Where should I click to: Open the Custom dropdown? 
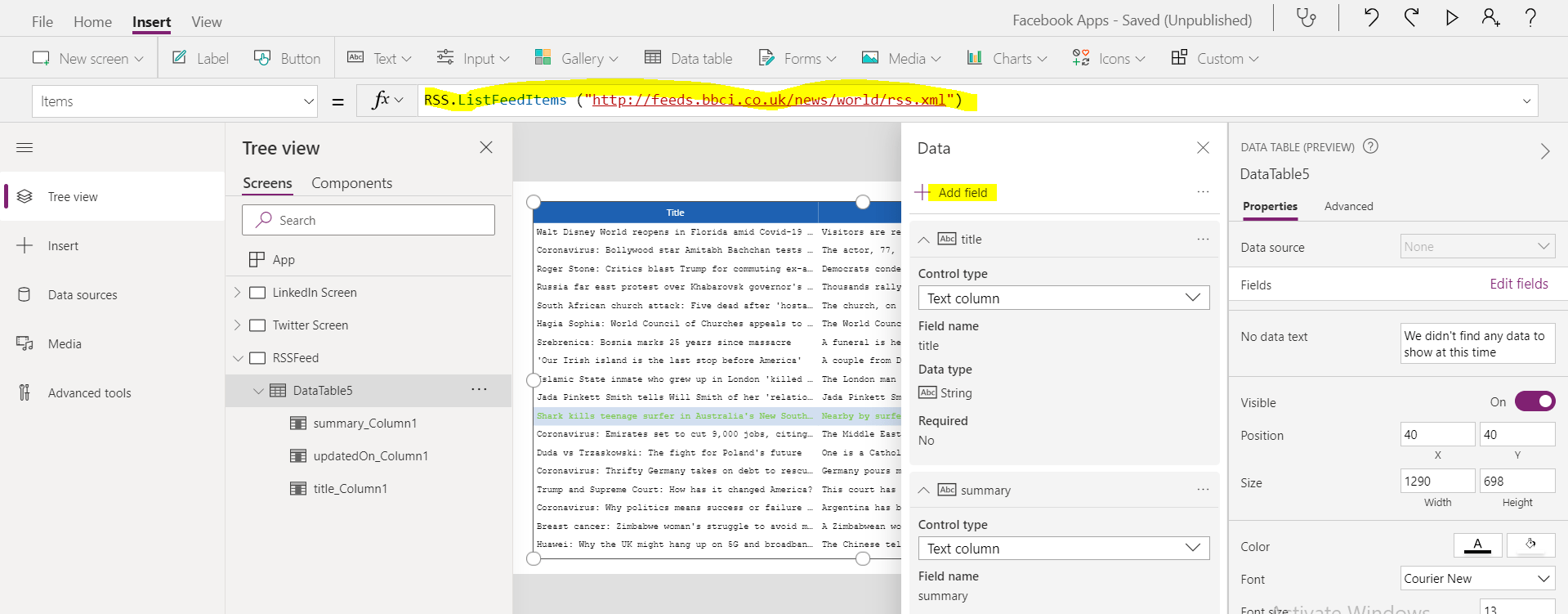(x=1215, y=58)
